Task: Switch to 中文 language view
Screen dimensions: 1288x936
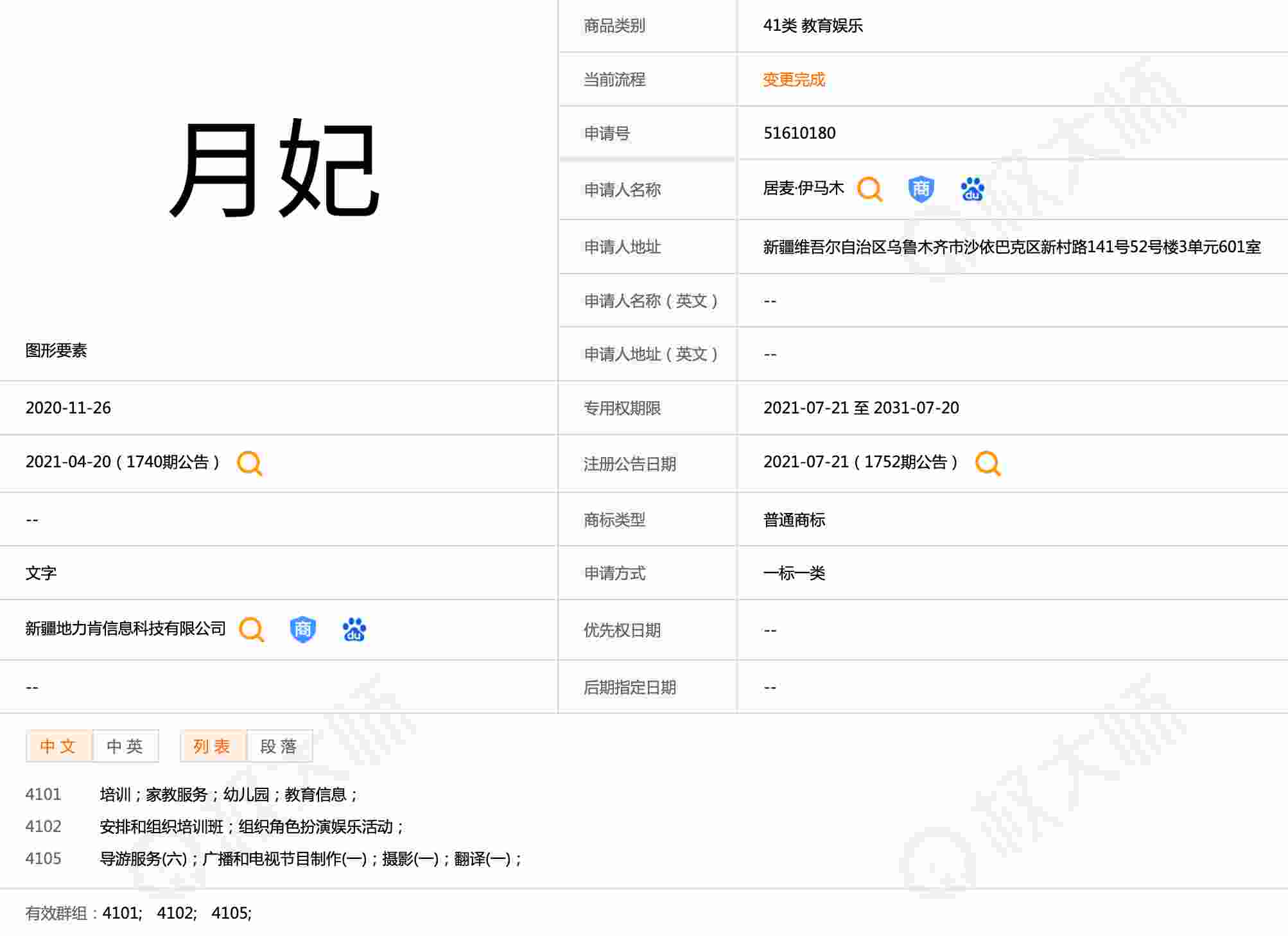Action: (x=58, y=746)
